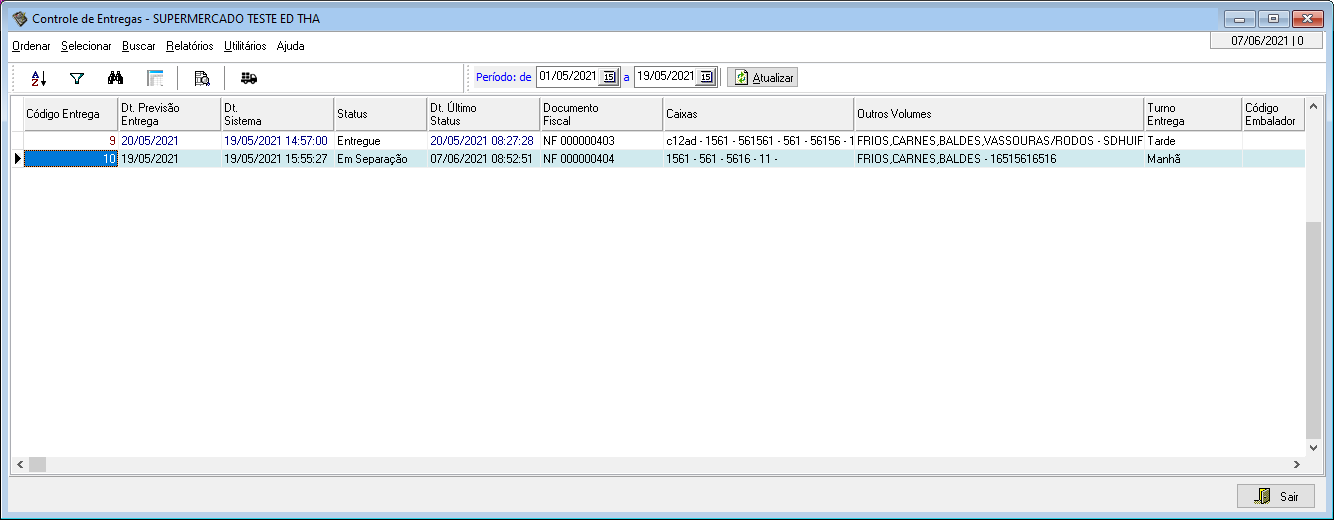Open the Utilitários menu
Viewport: 1334px width, 520px height.
245,46
